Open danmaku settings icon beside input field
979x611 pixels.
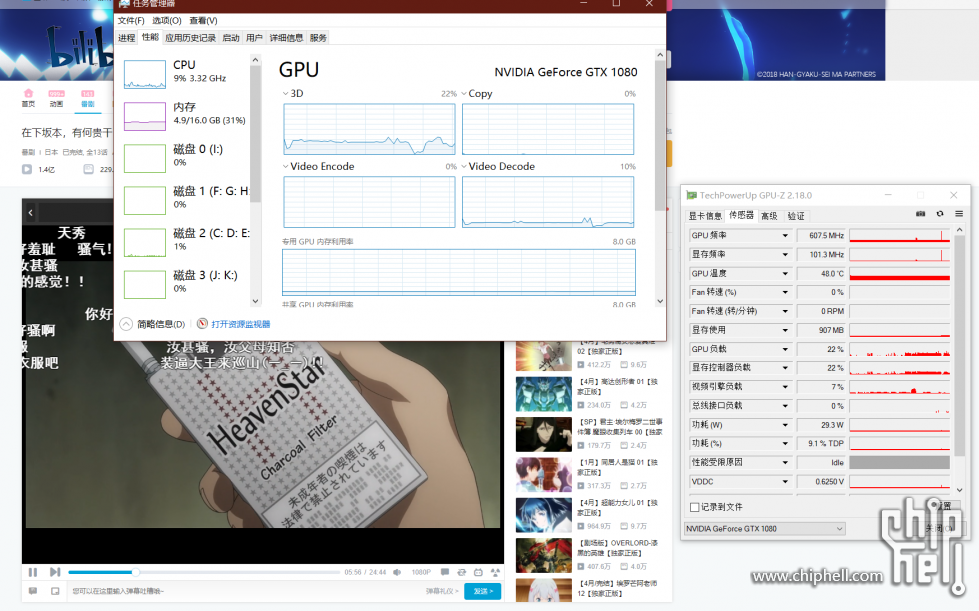(33, 591)
